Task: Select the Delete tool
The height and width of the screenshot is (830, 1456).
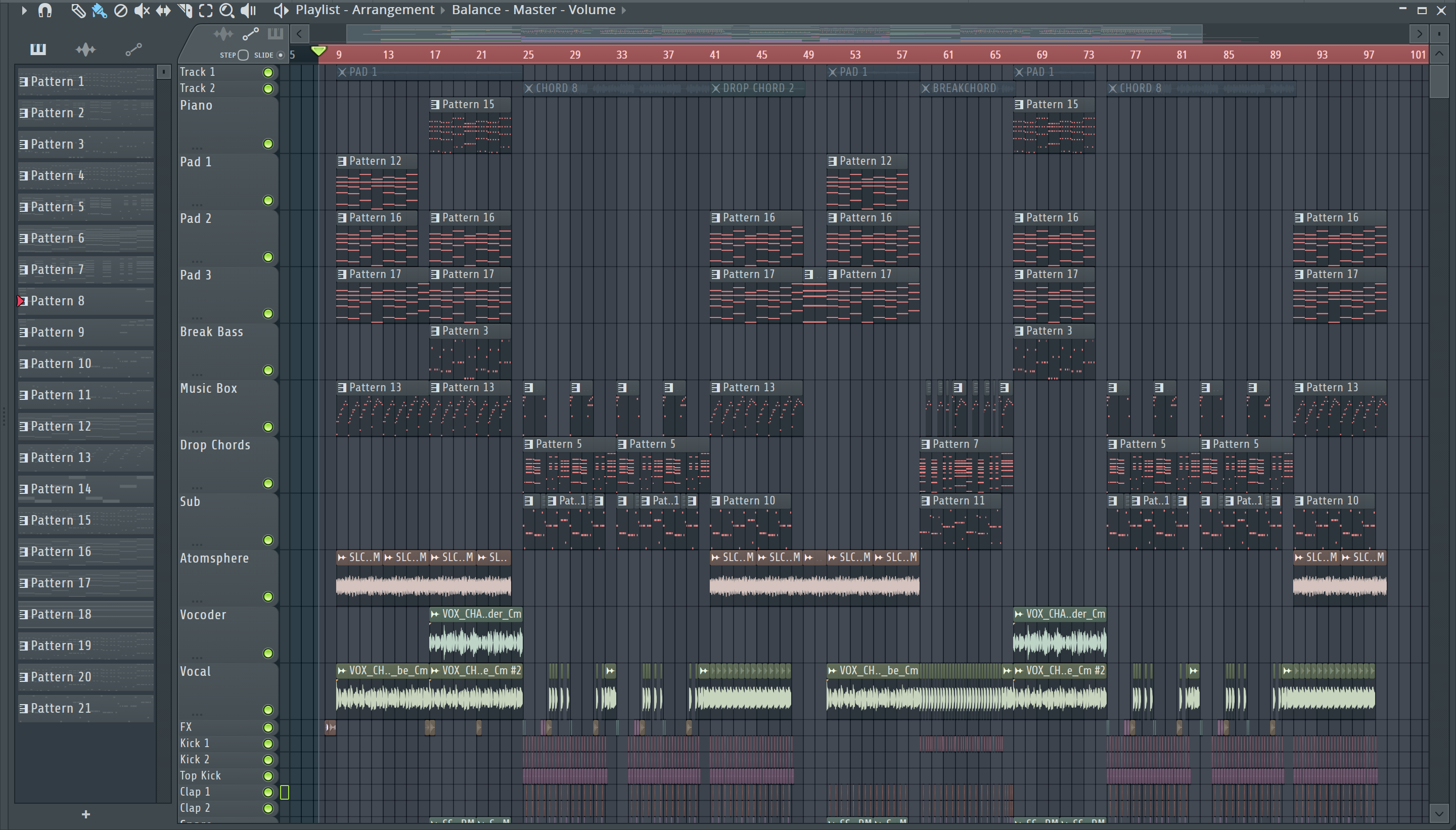Action: [120, 10]
